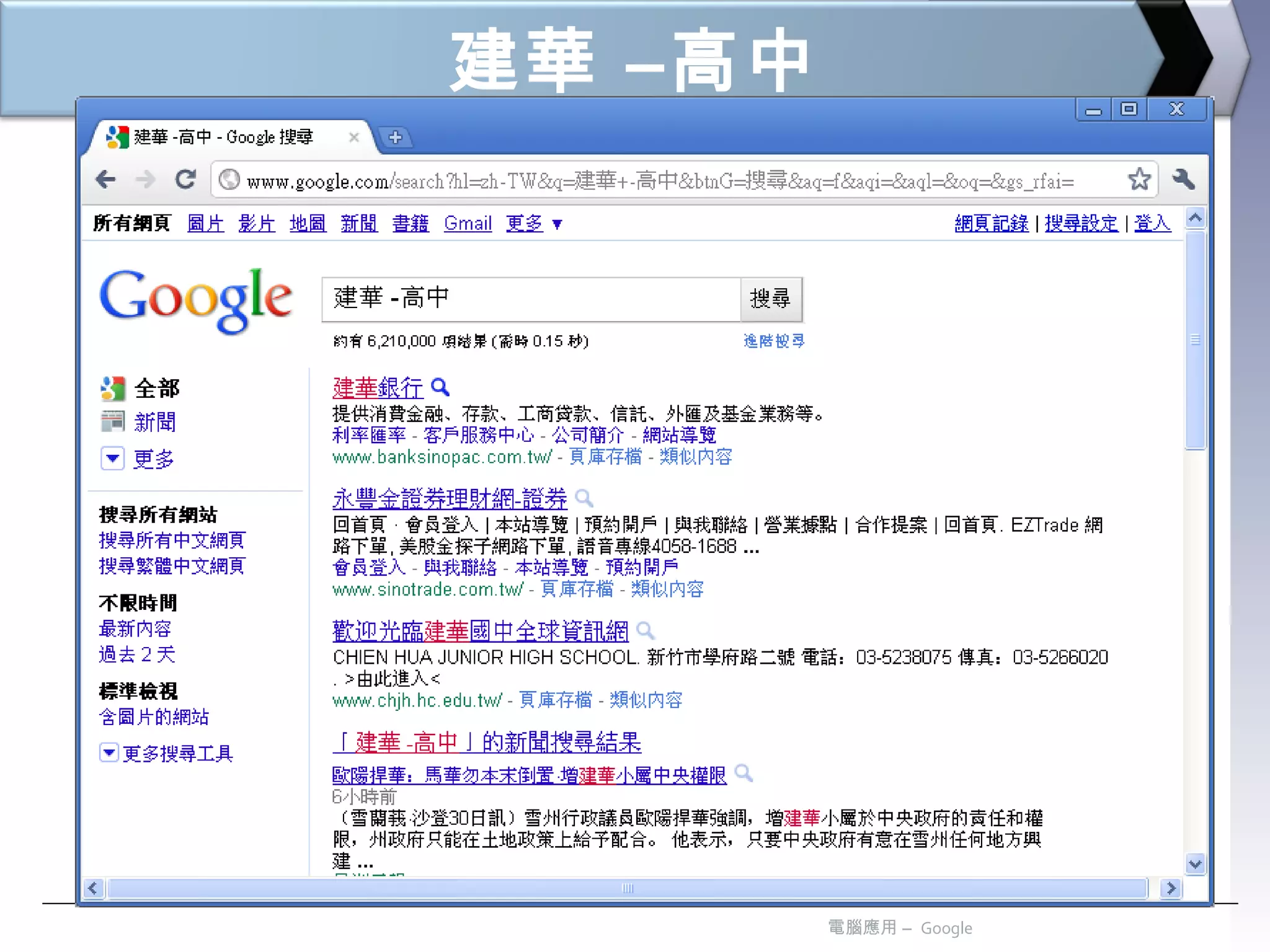The width and height of the screenshot is (1270, 952).
Task: Select 過去 2 天 time filter
Action: [137, 654]
